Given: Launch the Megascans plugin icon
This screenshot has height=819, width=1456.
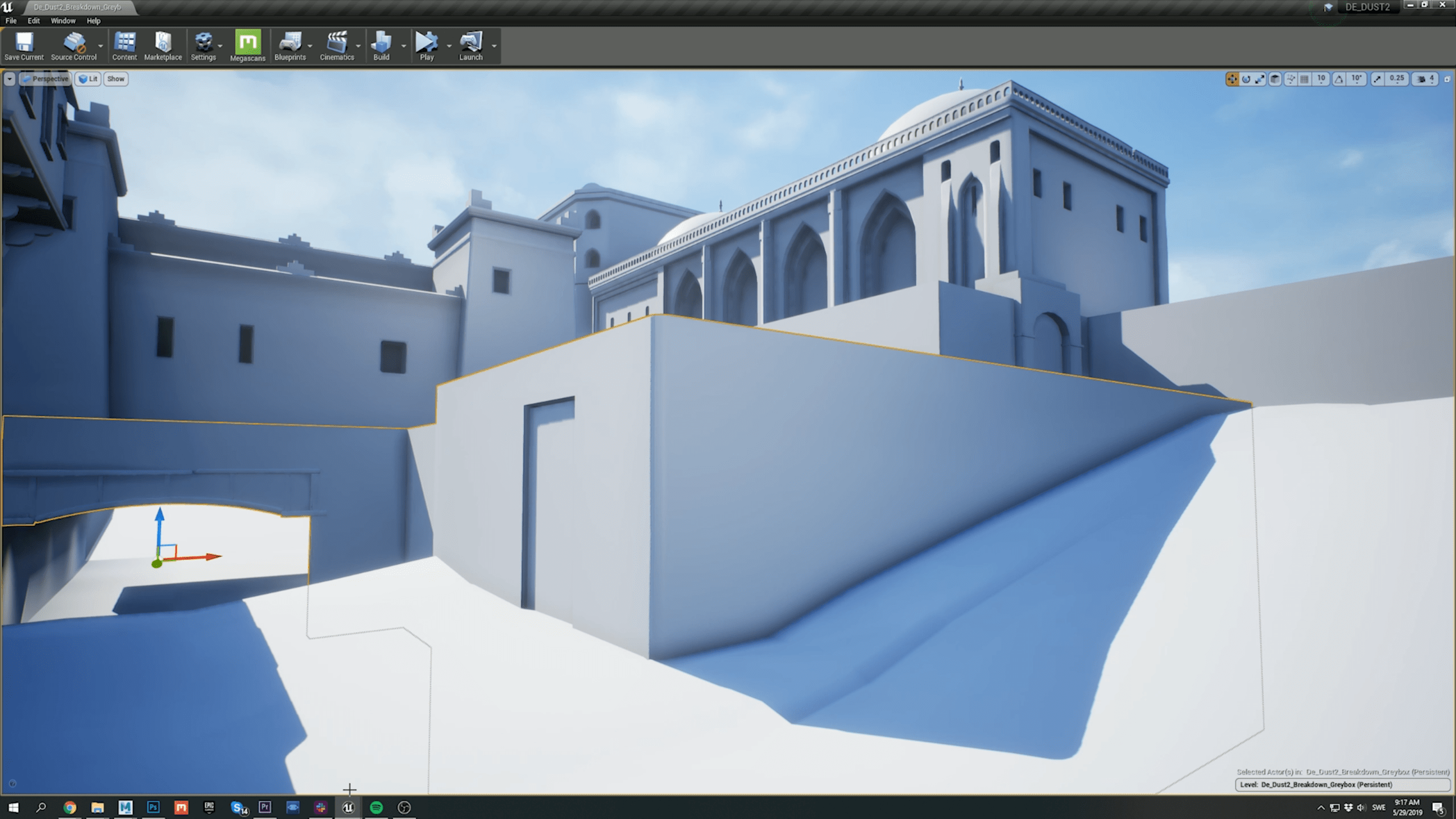Looking at the screenshot, I should [x=247, y=45].
